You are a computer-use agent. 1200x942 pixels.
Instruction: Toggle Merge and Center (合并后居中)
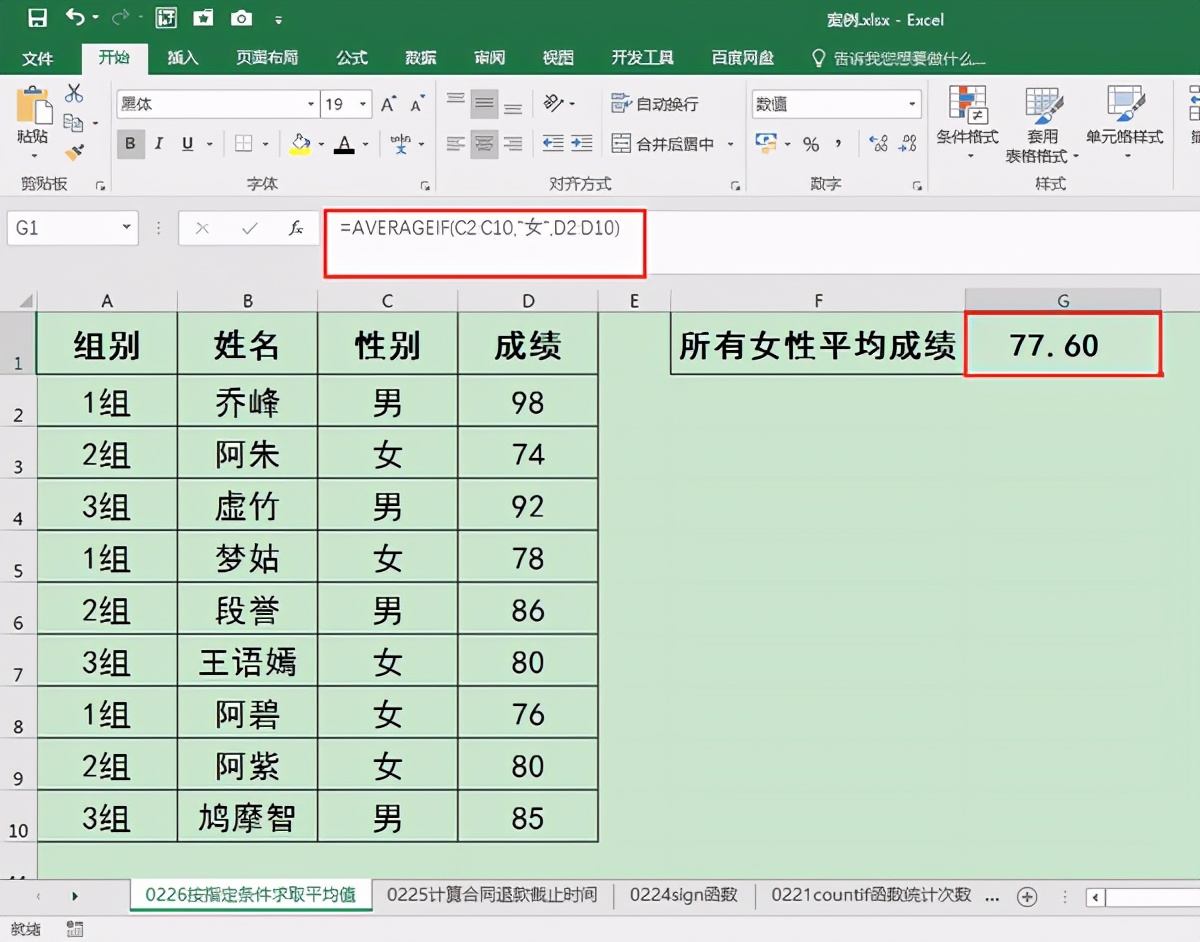[663, 144]
